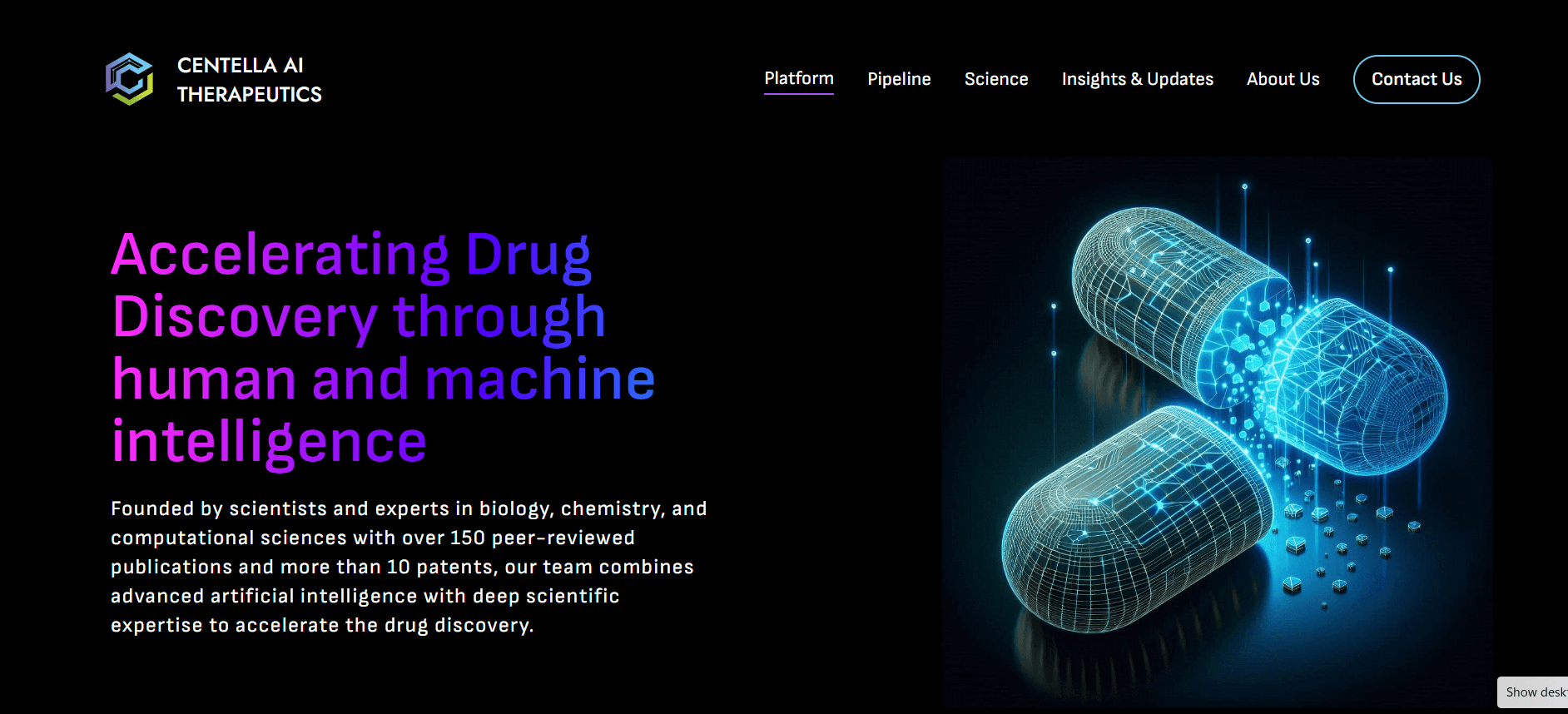This screenshot has width=1568, height=714.
Task: Click the glowing capsule hero image
Action: coord(1217,431)
